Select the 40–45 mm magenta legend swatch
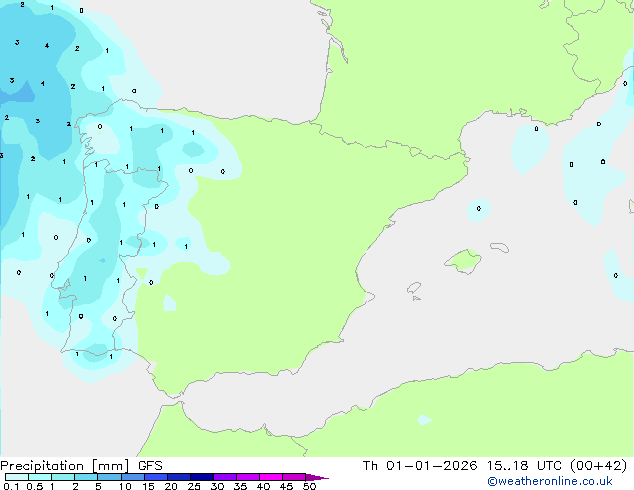 [x=271, y=477]
